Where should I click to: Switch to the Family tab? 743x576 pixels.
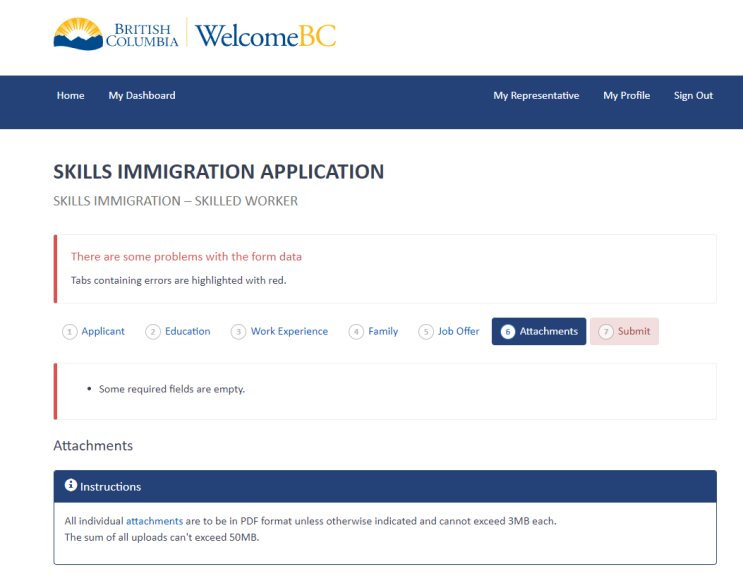373,332
